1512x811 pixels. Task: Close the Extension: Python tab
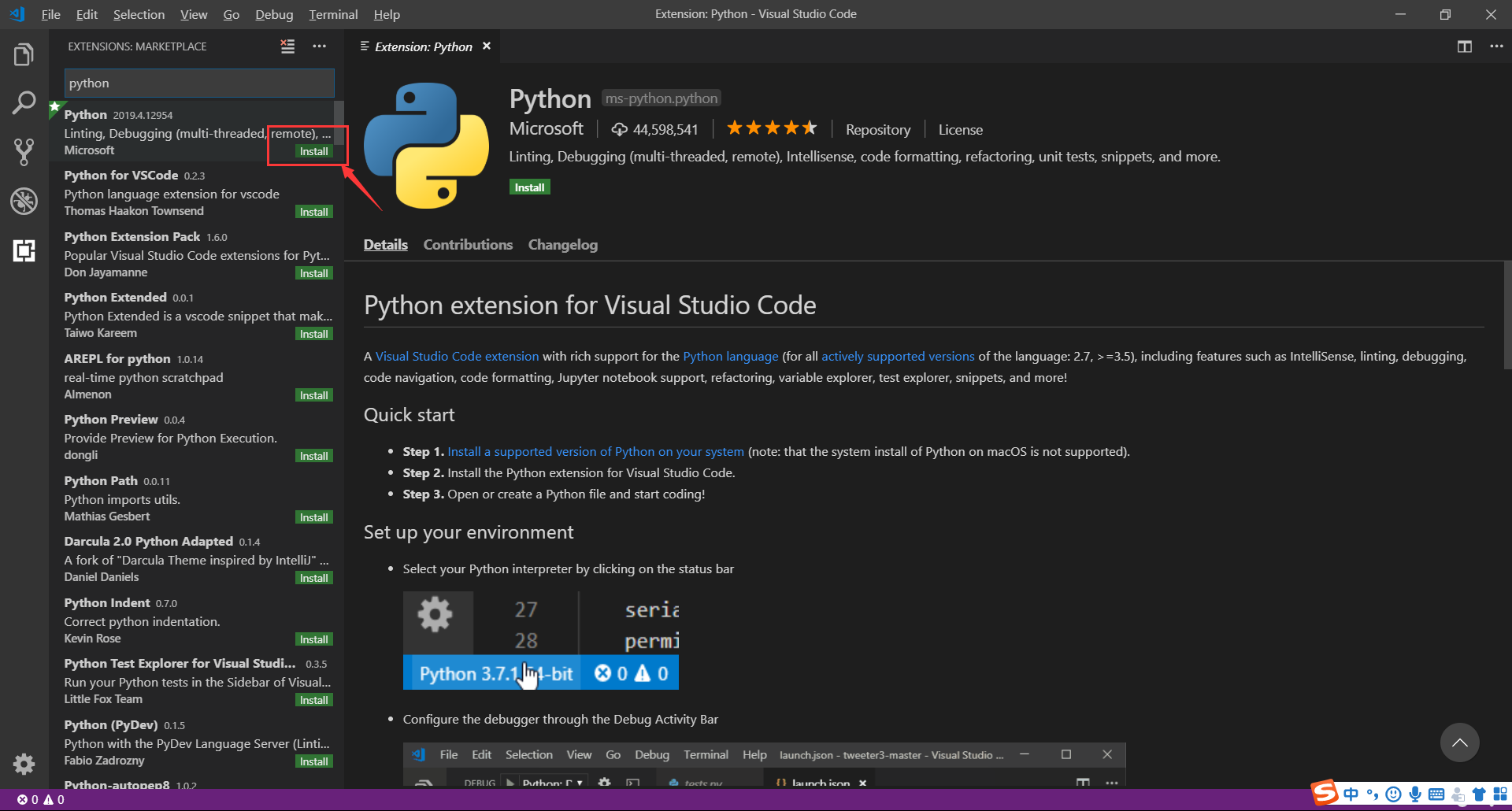pos(487,46)
